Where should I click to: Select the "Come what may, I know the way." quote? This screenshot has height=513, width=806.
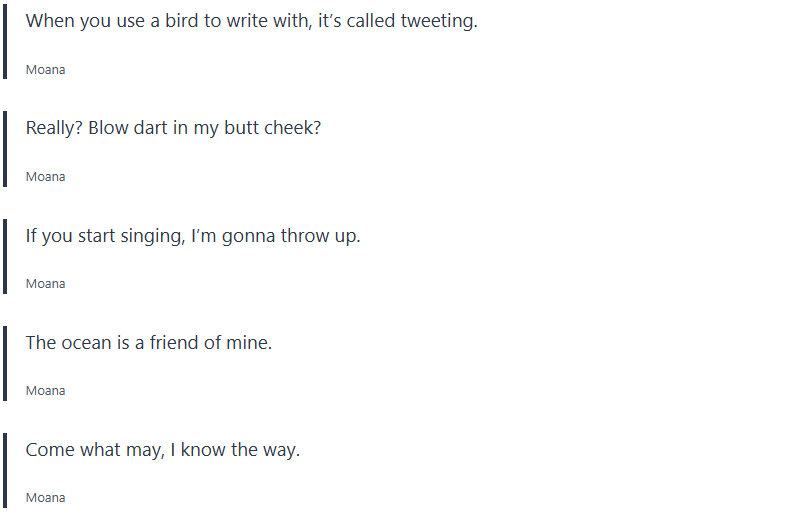(x=163, y=450)
